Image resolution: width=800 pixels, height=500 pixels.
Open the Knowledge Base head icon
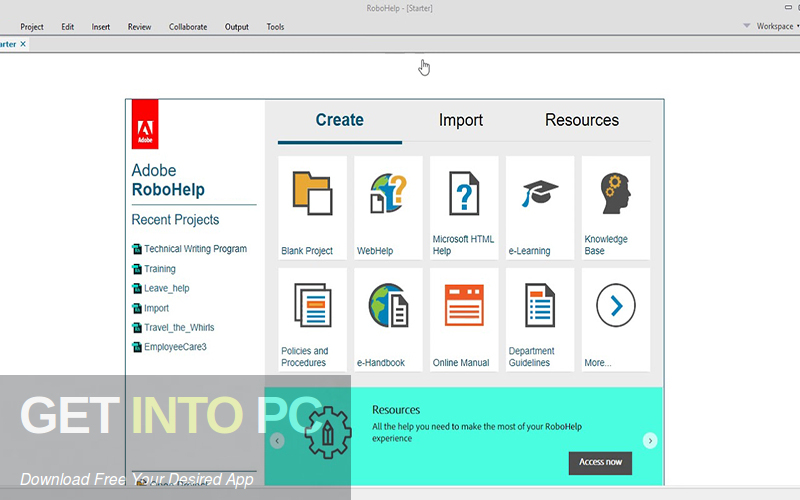pos(616,193)
